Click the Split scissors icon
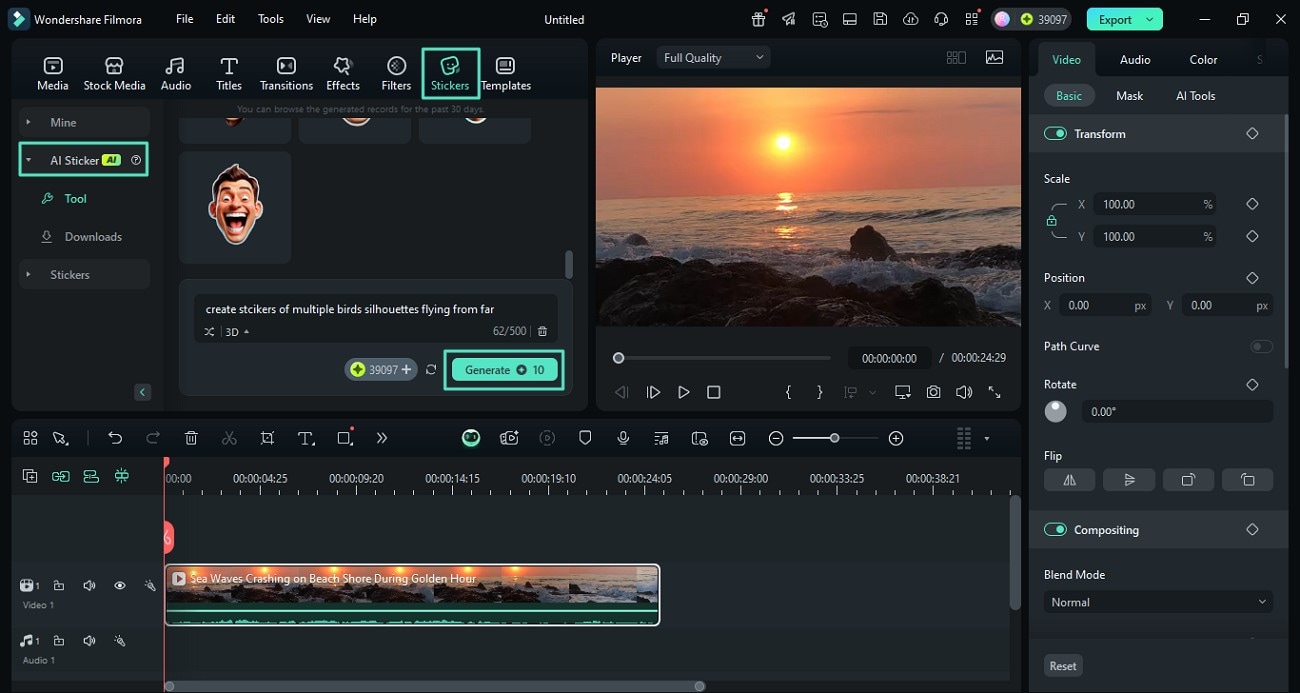Viewport: 1300px width, 693px height. (229, 438)
